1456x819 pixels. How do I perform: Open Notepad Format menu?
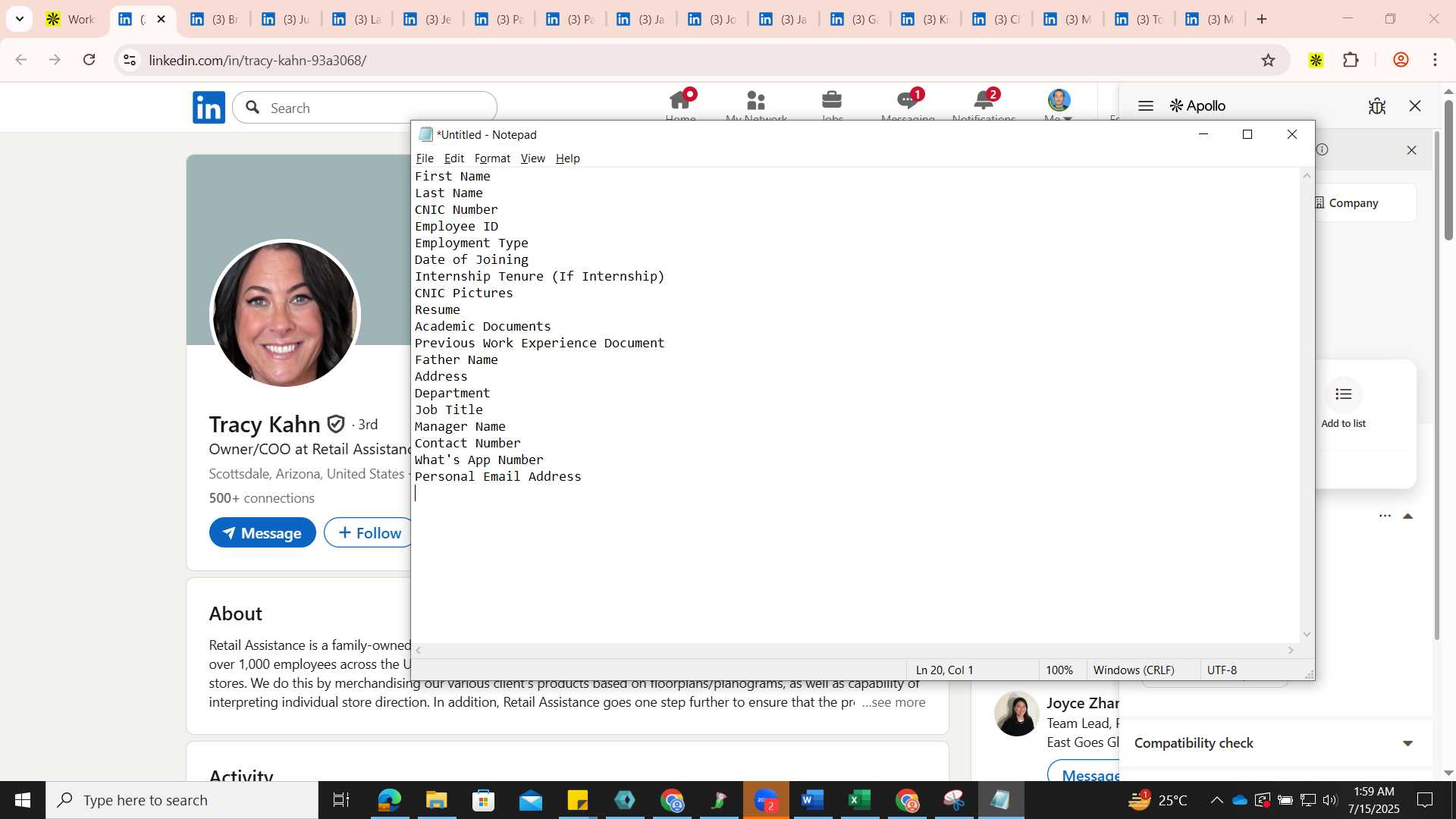pos(492,158)
